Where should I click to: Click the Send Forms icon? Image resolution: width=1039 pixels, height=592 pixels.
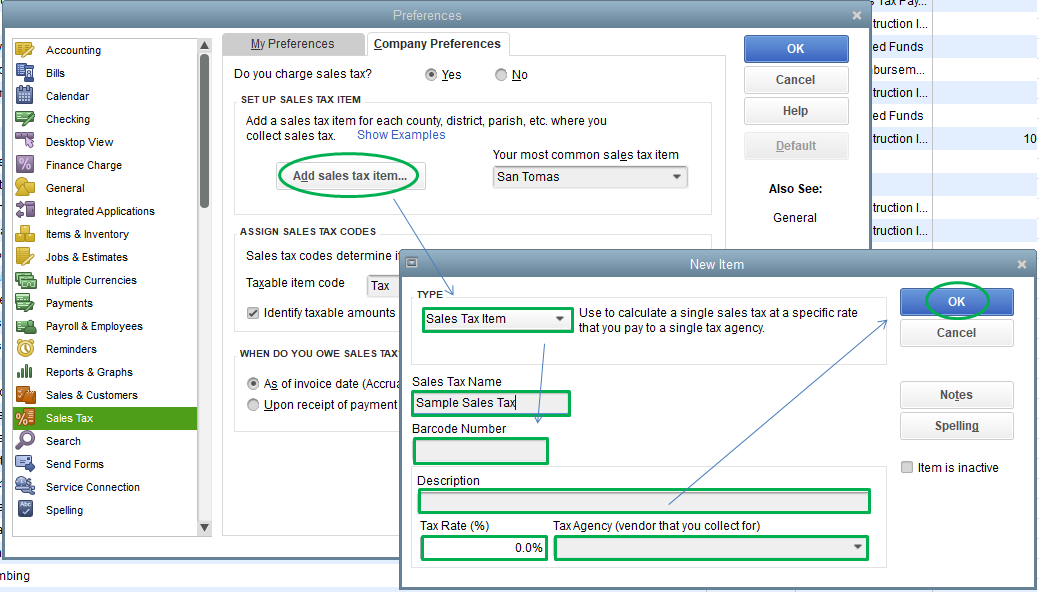click(x=25, y=463)
